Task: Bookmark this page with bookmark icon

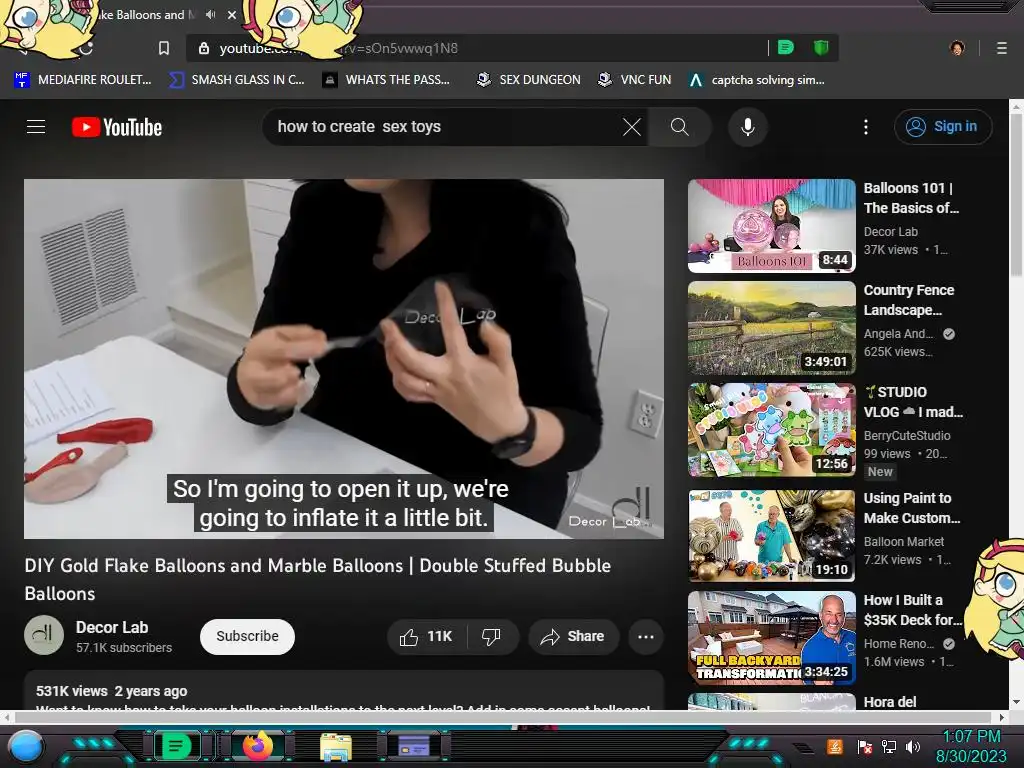Action: click(164, 48)
